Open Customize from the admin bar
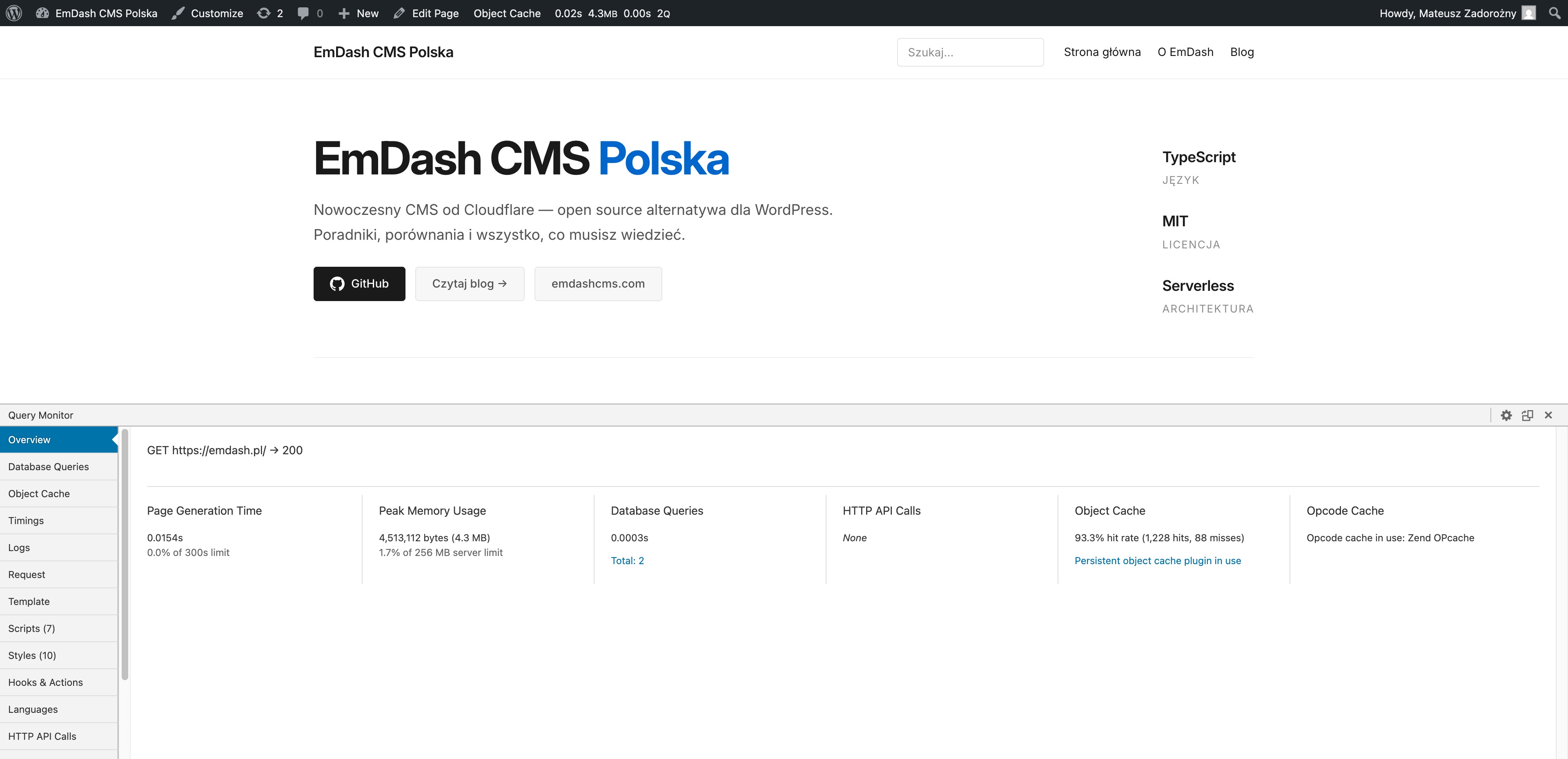This screenshot has width=1568, height=759. tap(207, 13)
